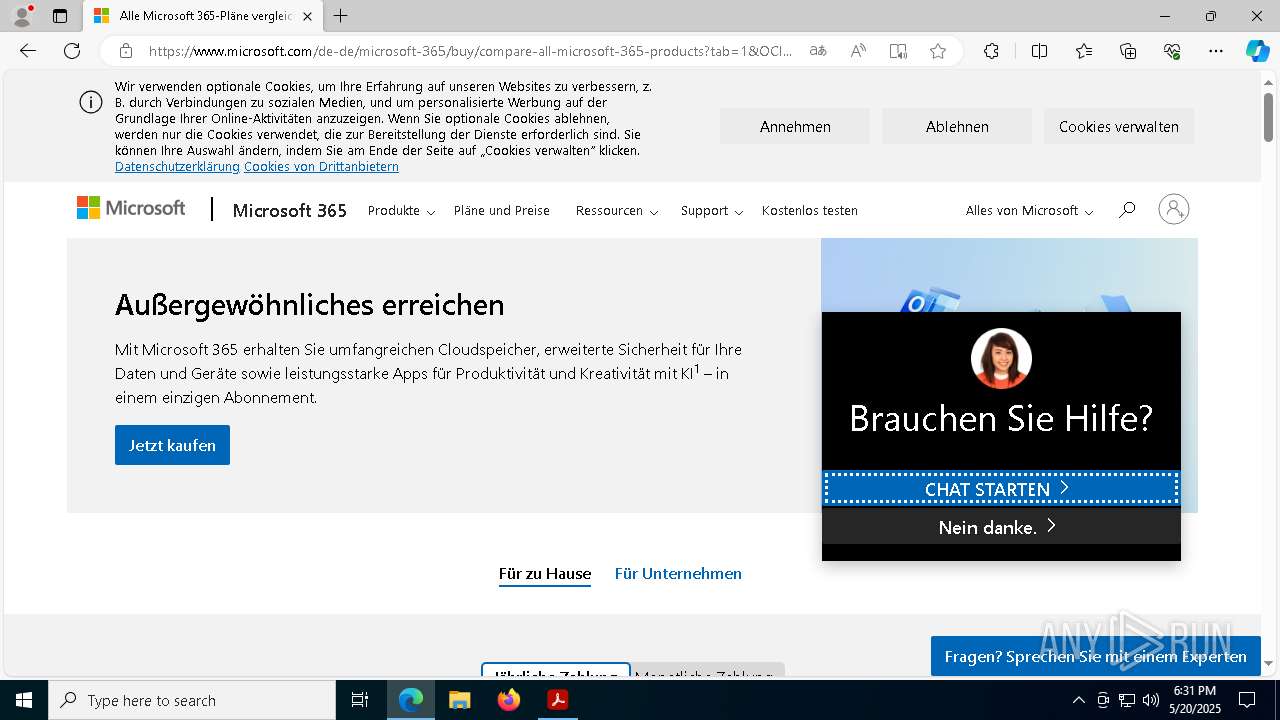
Task: Go back to the previous page
Action: point(28,51)
